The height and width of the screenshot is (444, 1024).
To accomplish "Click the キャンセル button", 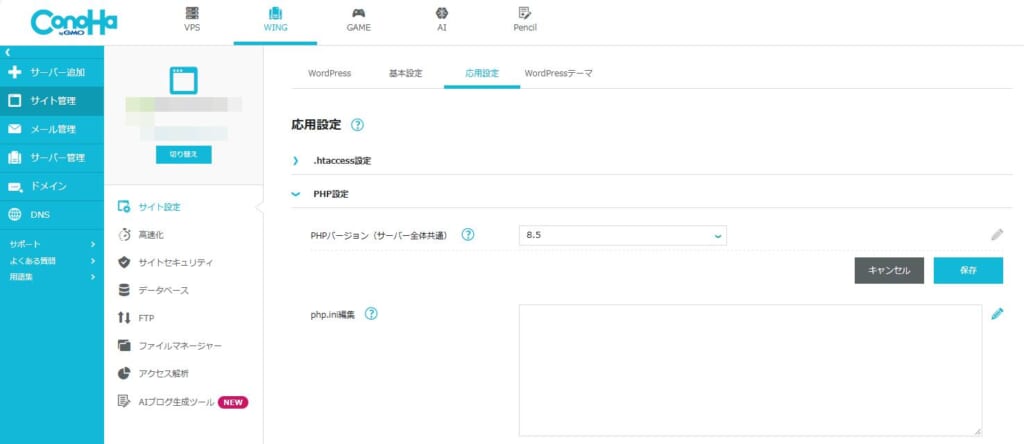I will coord(889,270).
